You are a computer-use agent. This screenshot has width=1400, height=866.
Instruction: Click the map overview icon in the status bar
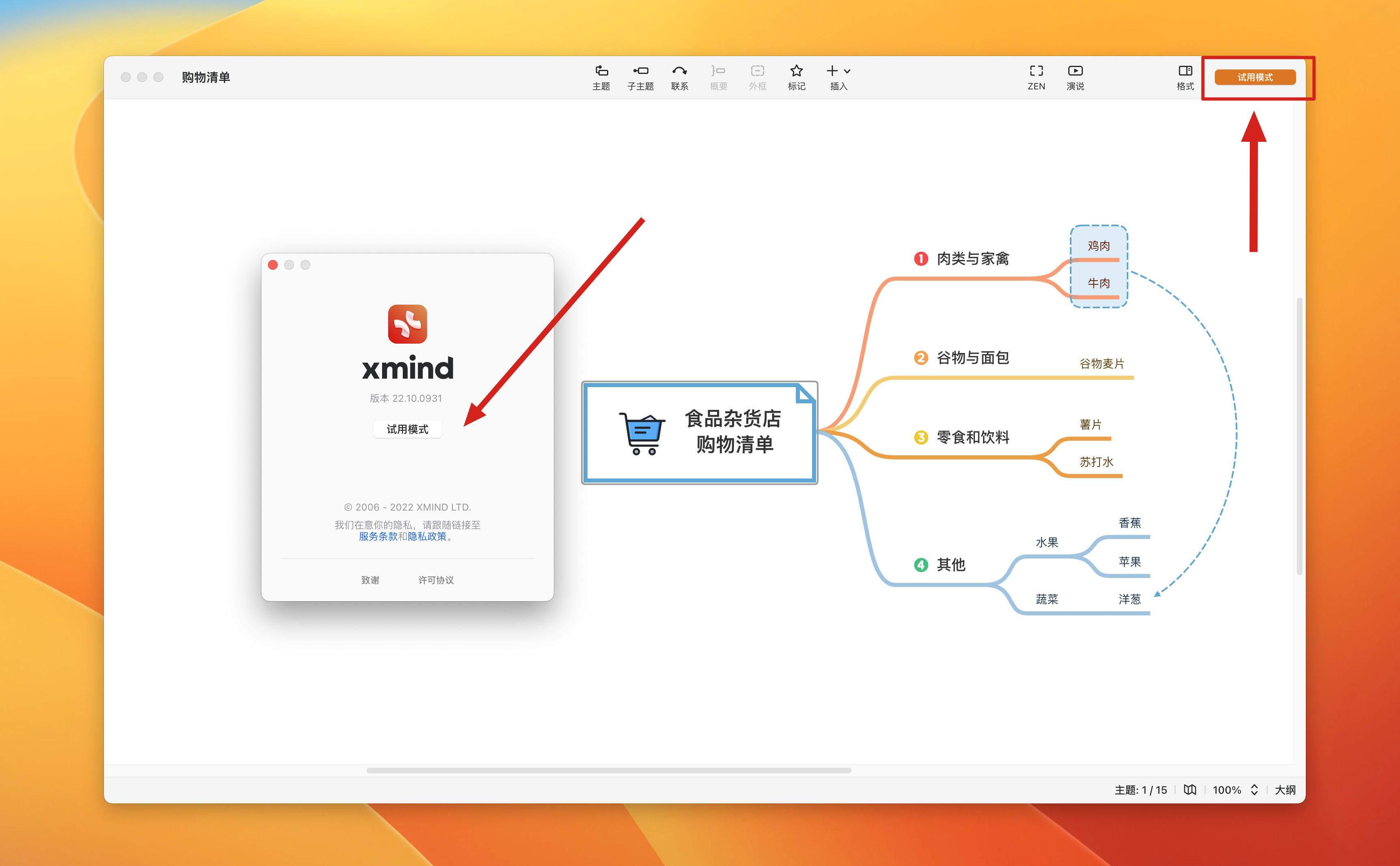pos(1190,790)
